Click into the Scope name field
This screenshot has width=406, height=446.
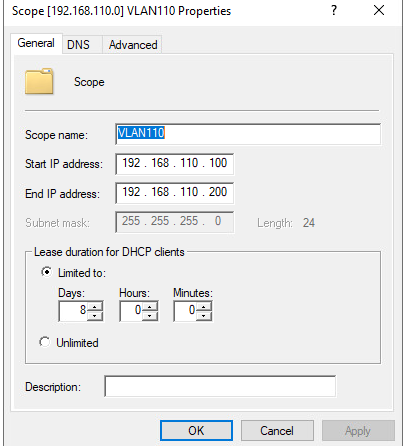[248, 134]
